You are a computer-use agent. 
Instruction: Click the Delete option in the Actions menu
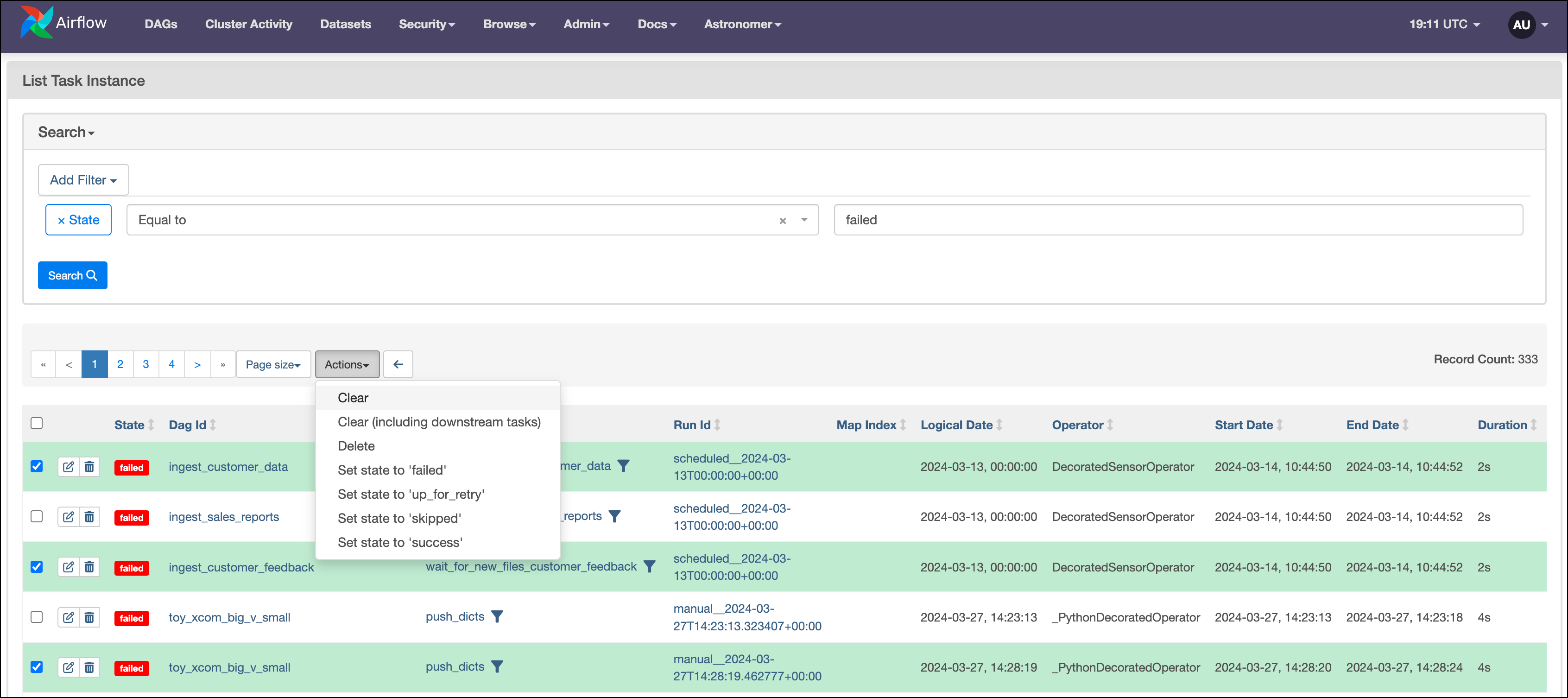pyautogui.click(x=357, y=446)
